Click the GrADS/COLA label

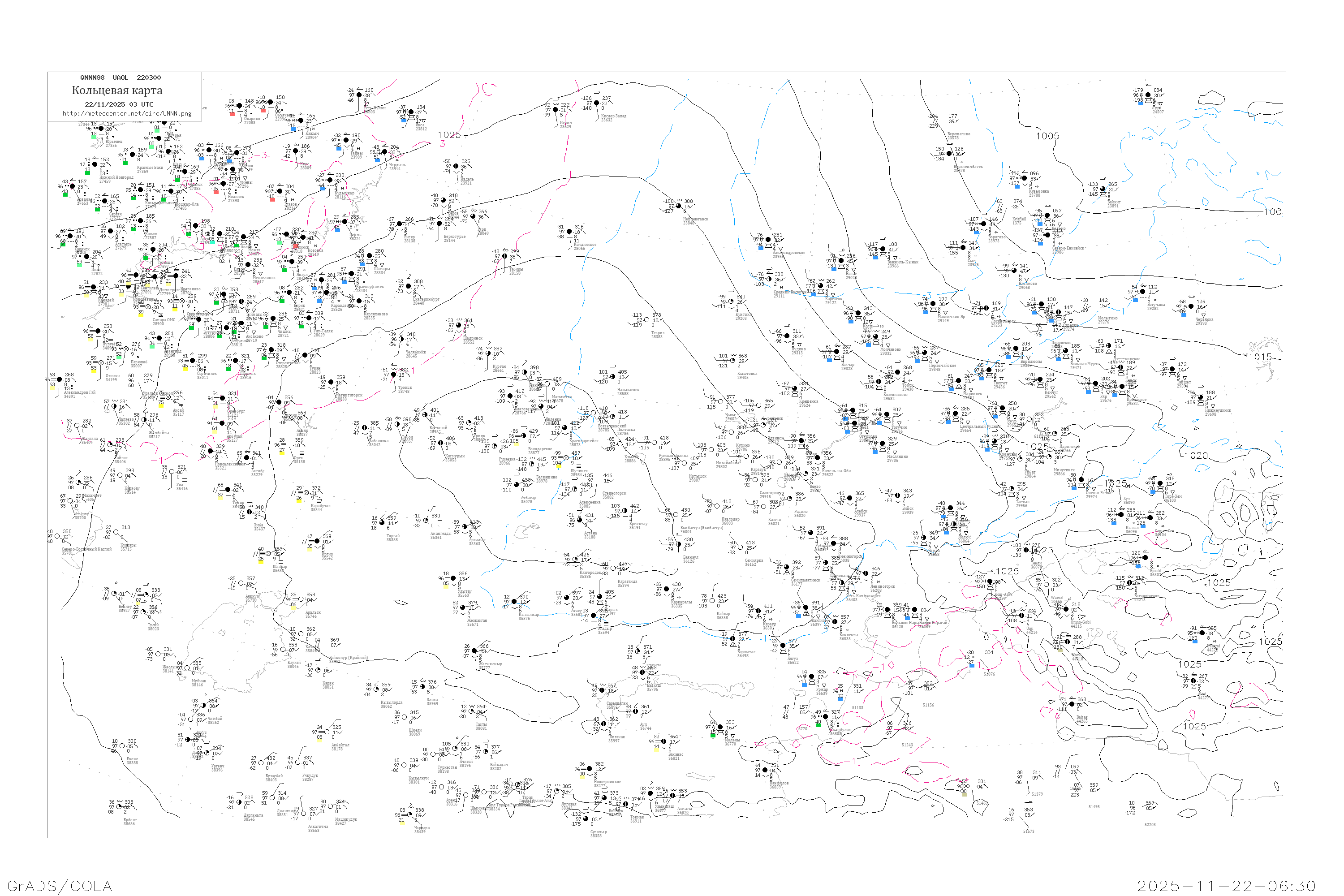(x=60, y=886)
